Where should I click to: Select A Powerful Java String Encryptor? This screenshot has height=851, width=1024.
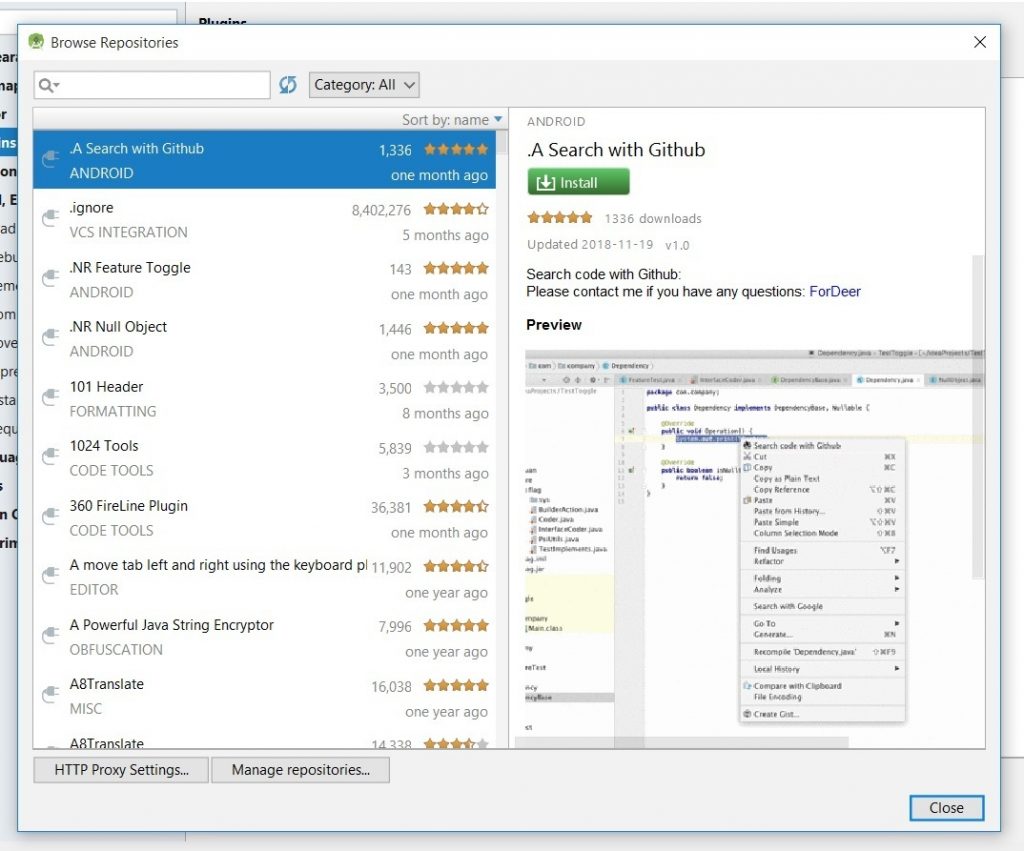tap(264, 637)
